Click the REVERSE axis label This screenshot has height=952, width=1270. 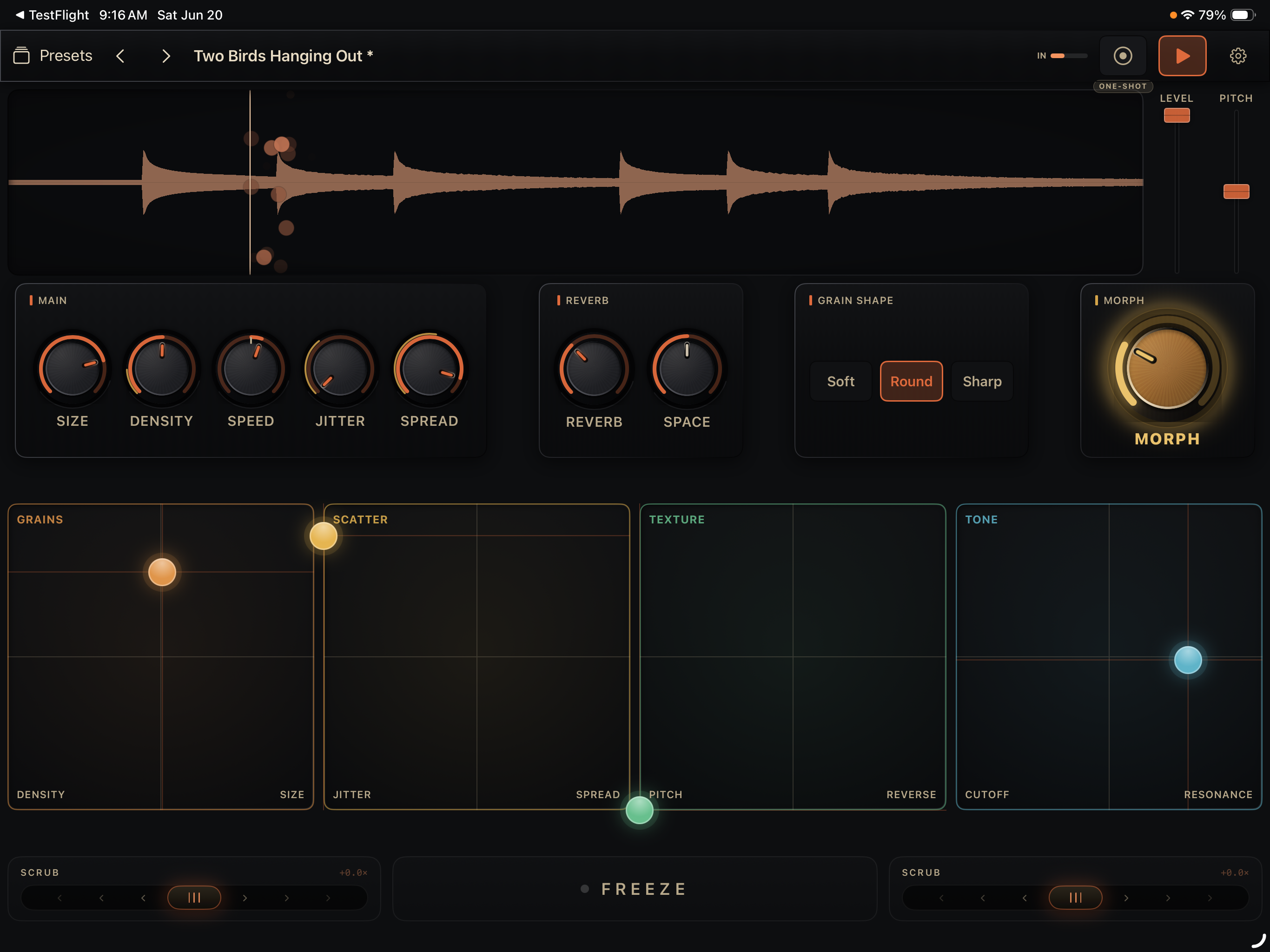click(911, 795)
